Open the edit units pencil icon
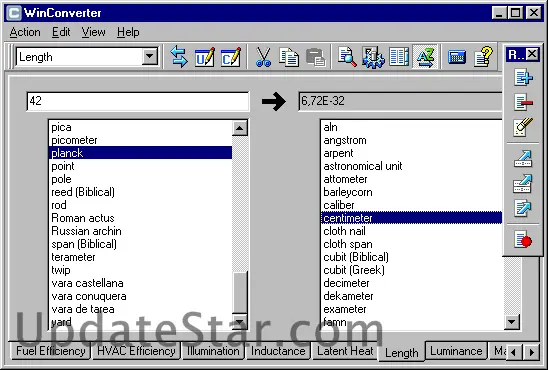 [204, 57]
